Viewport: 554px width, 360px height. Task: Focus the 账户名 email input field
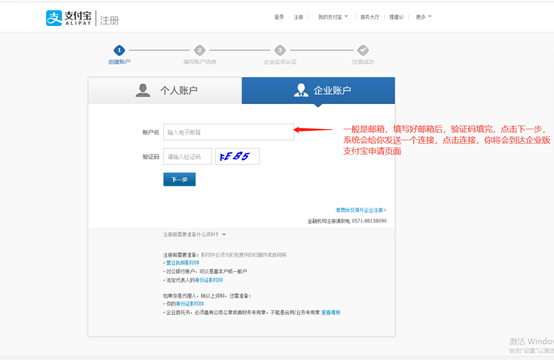[229, 132]
